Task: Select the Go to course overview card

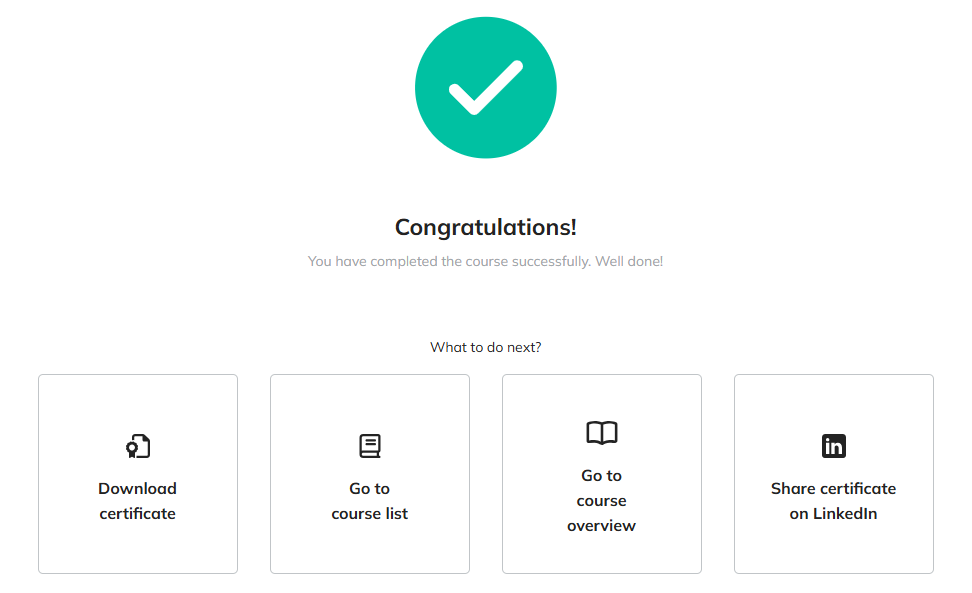Action: (x=601, y=473)
